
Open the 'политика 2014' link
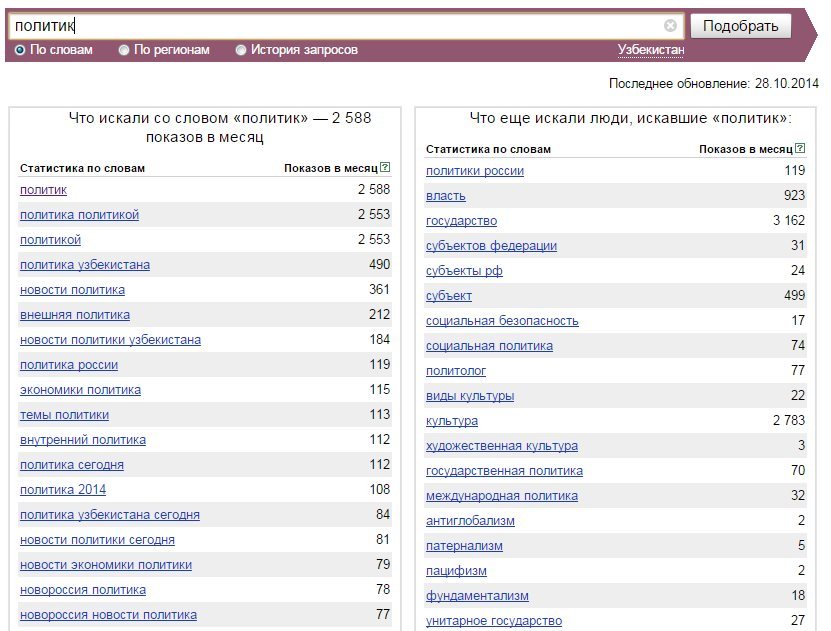(63, 490)
